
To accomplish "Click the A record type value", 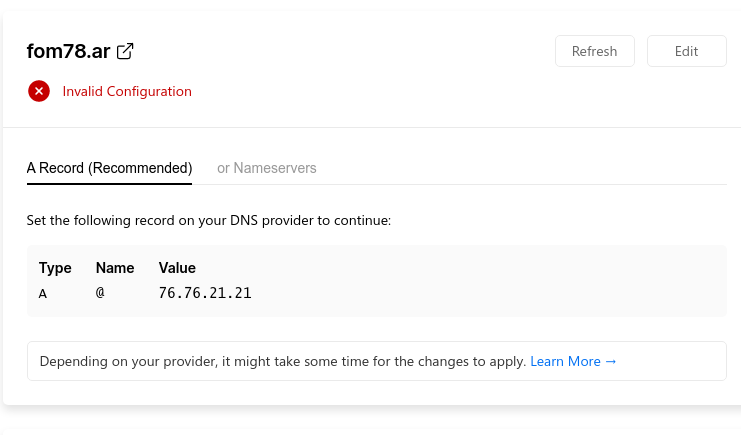I will [43, 293].
